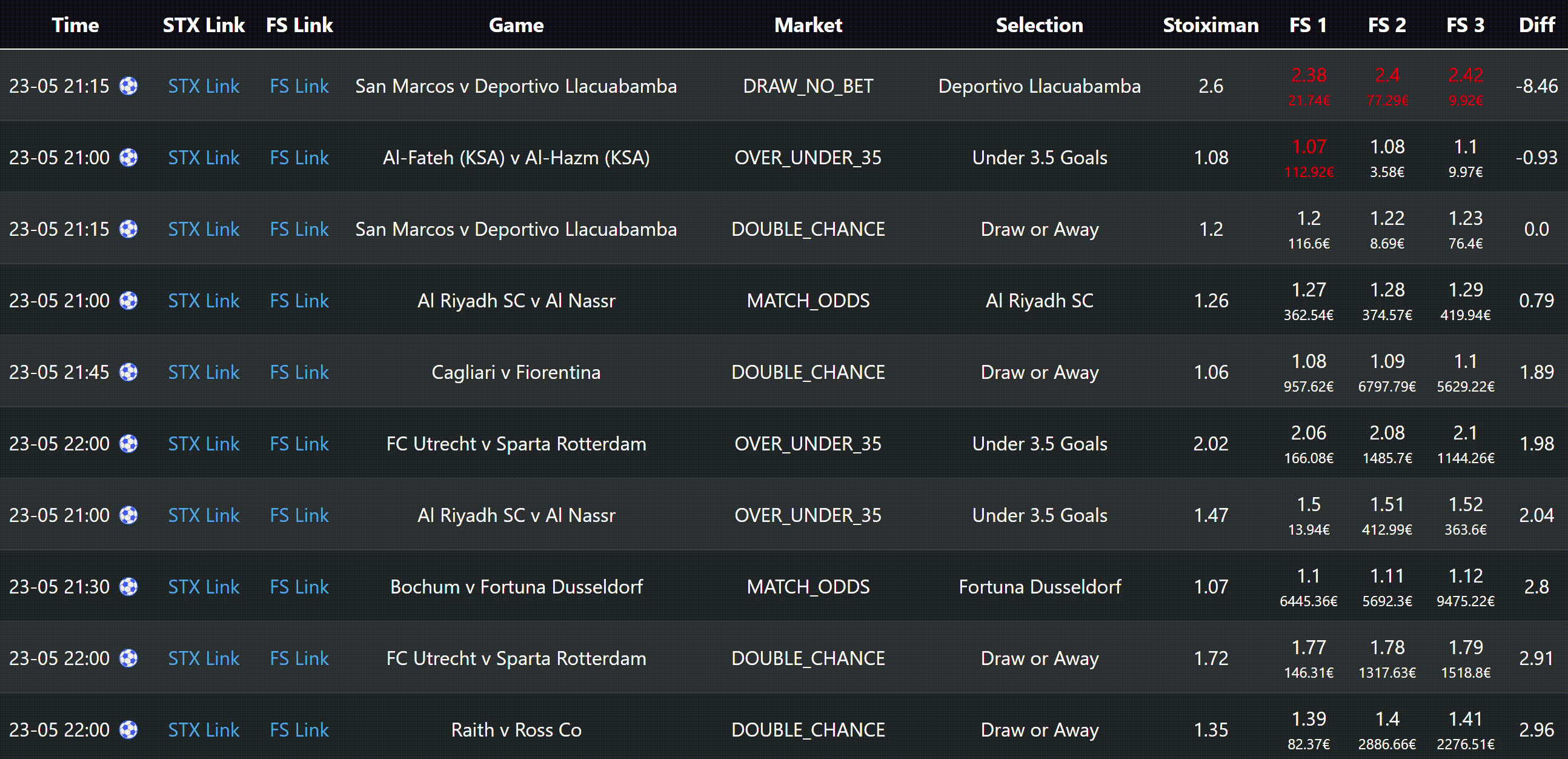The width and height of the screenshot is (1568, 759).
Task: Click soccer ball icon in San Marcos DRAW_NO_BET row
Action: tap(128, 86)
